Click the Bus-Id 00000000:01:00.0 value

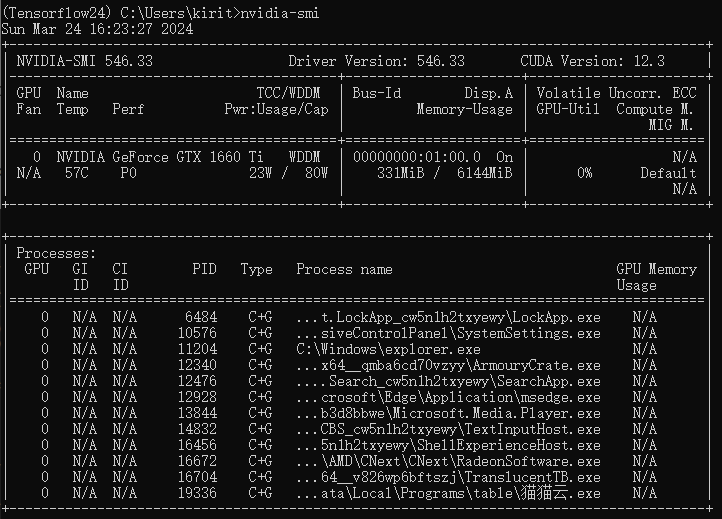click(x=417, y=157)
